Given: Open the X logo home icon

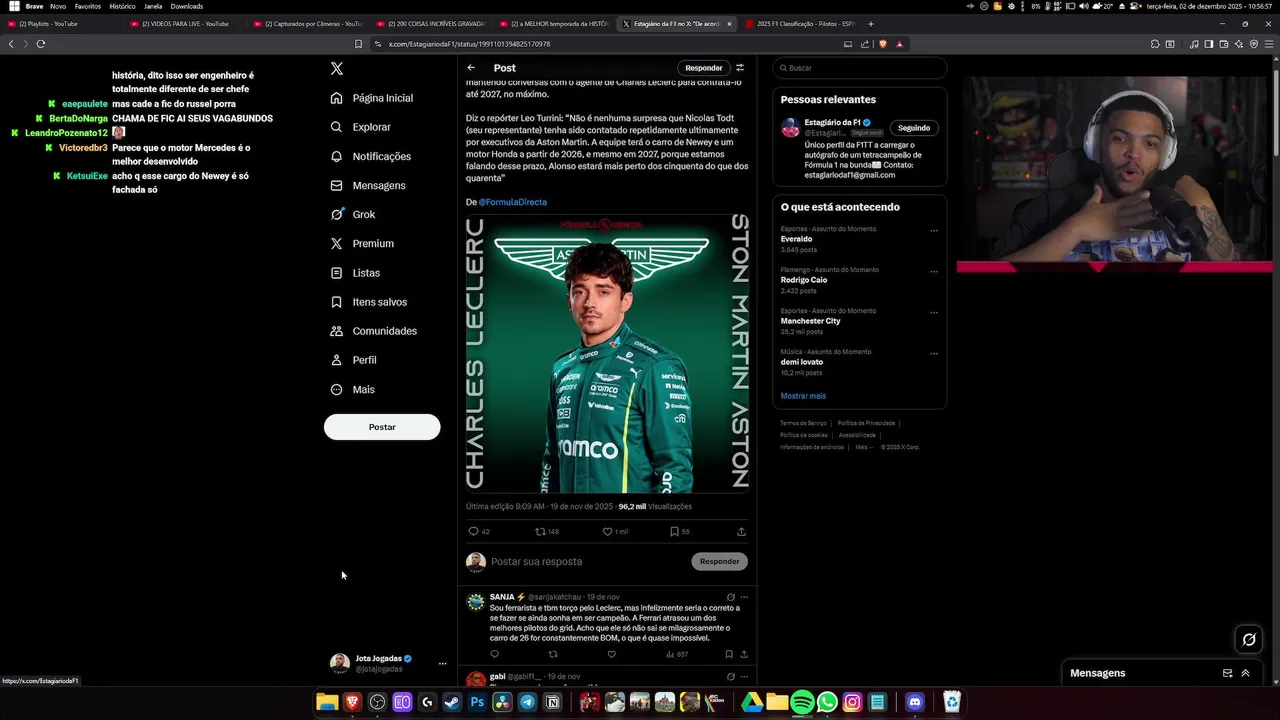Looking at the screenshot, I should pyautogui.click(x=337, y=68).
